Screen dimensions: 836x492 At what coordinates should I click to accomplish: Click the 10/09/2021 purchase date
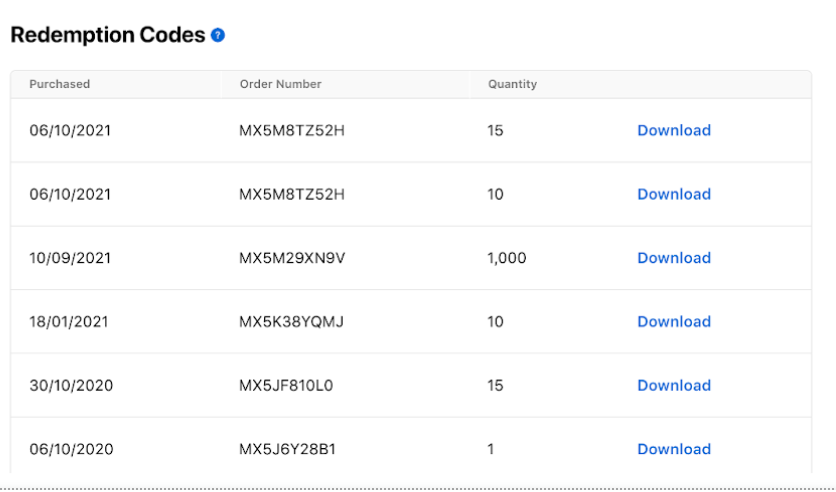[70, 258]
